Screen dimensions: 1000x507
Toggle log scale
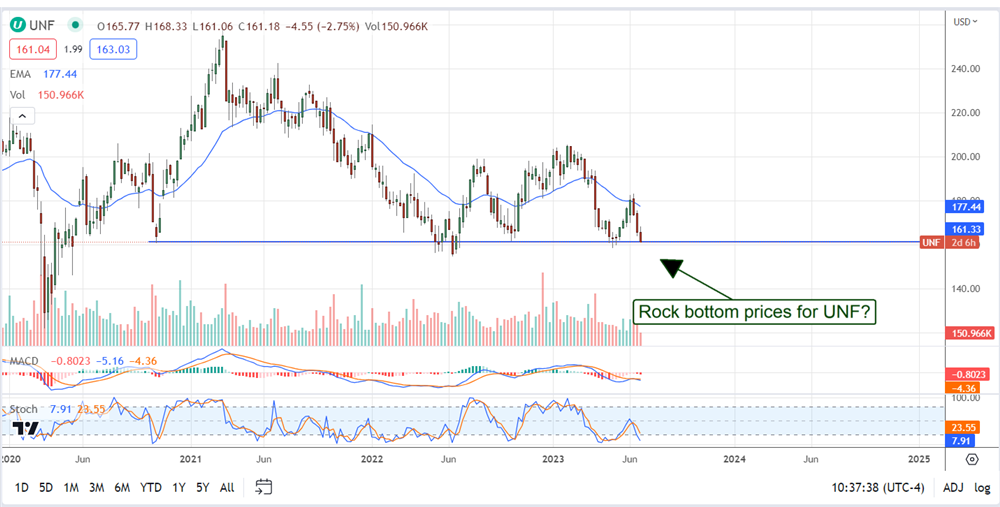(x=982, y=488)
